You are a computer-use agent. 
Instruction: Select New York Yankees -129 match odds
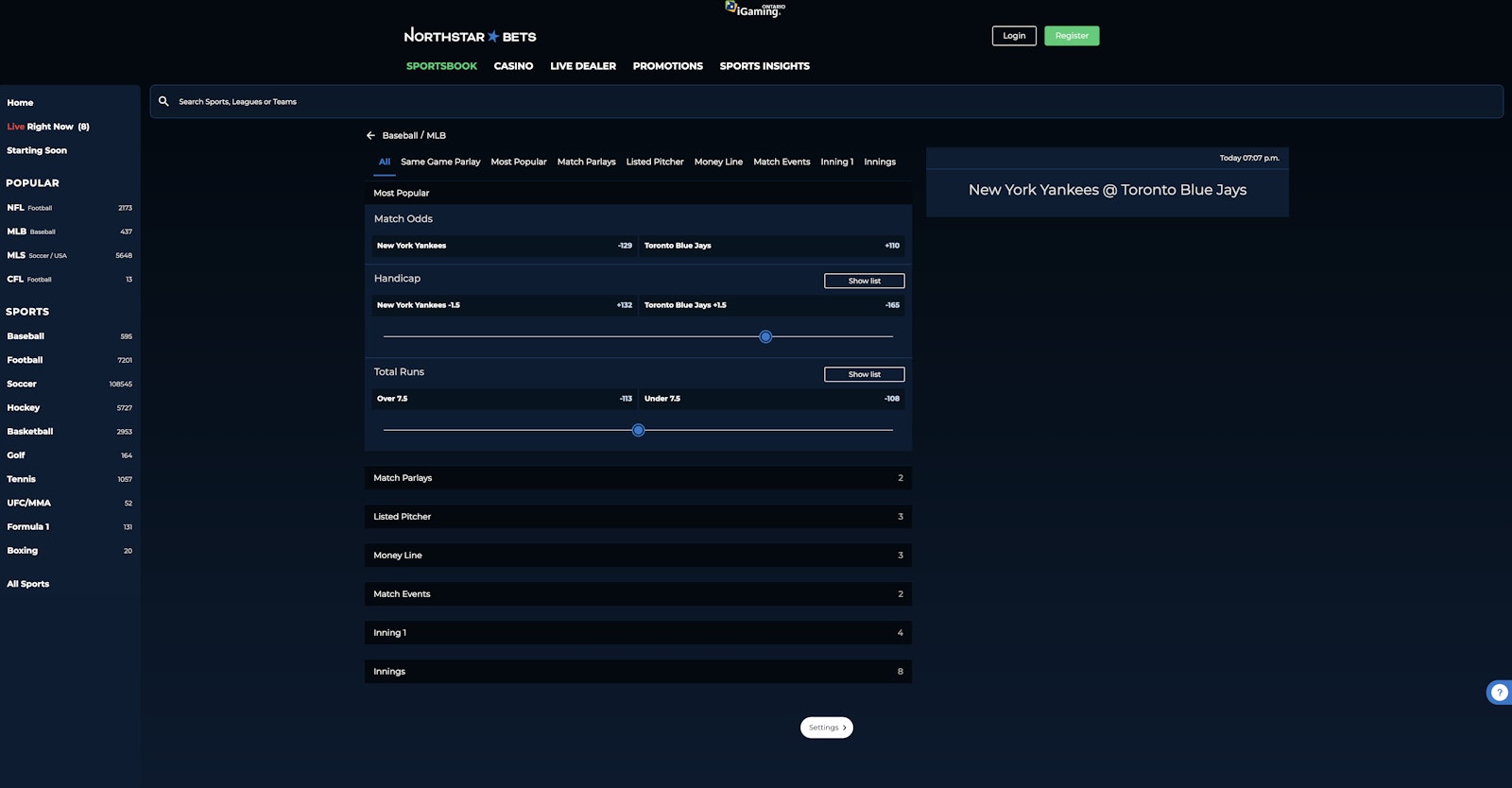point(504,246)
